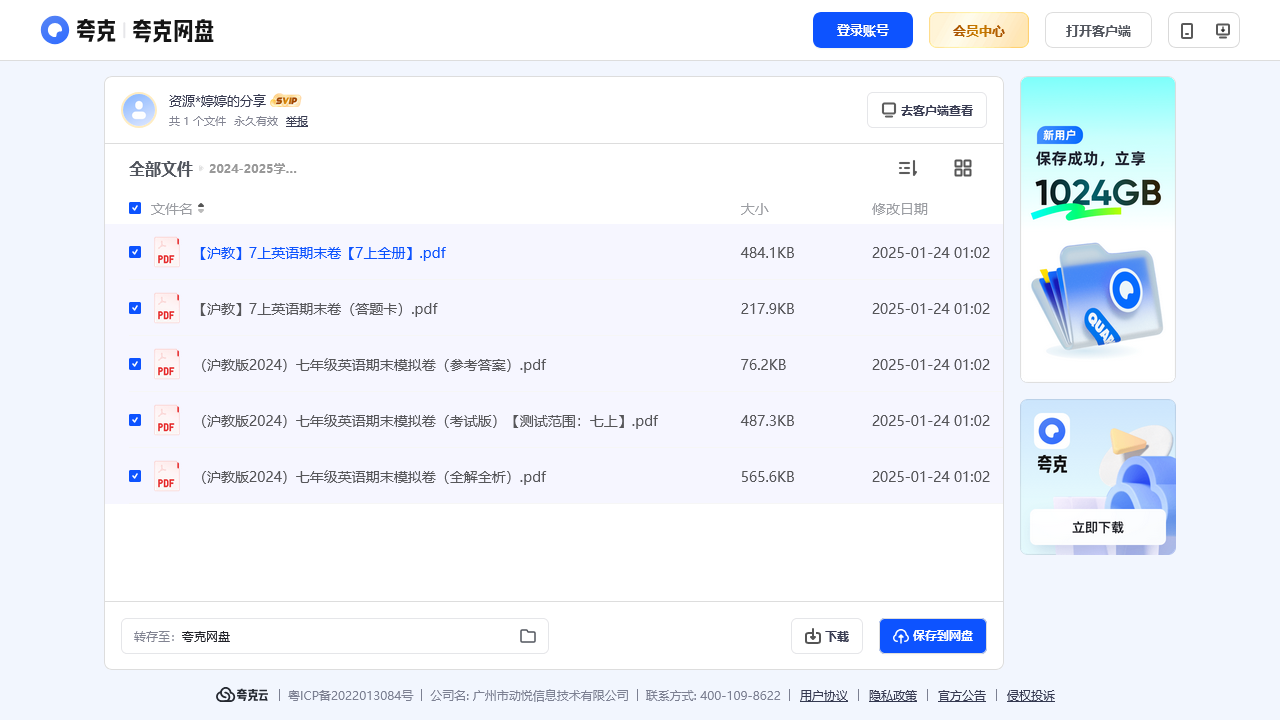Click 大小 column header

pos(754,209)
